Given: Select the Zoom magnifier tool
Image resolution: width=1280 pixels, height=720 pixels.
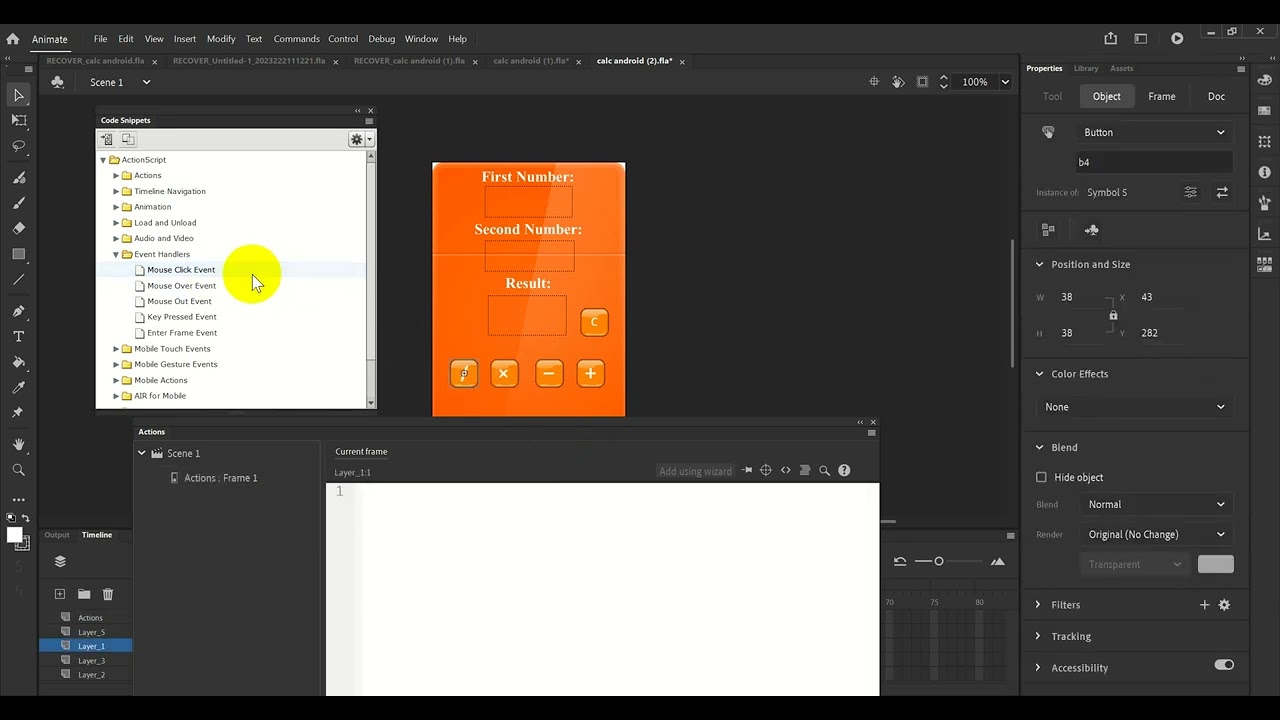Looking at the screenshot, I should click(x=18, y=469).
